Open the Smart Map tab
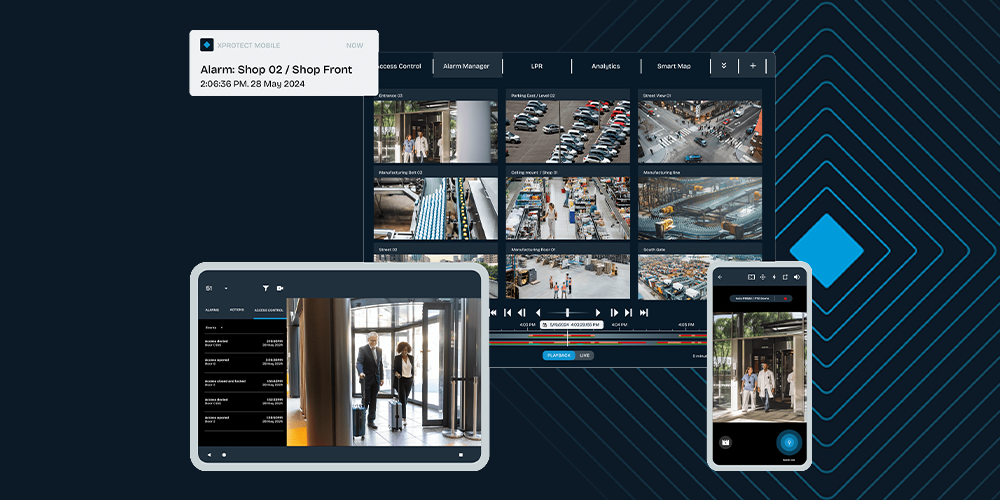1000x500 pixels. 674,66
